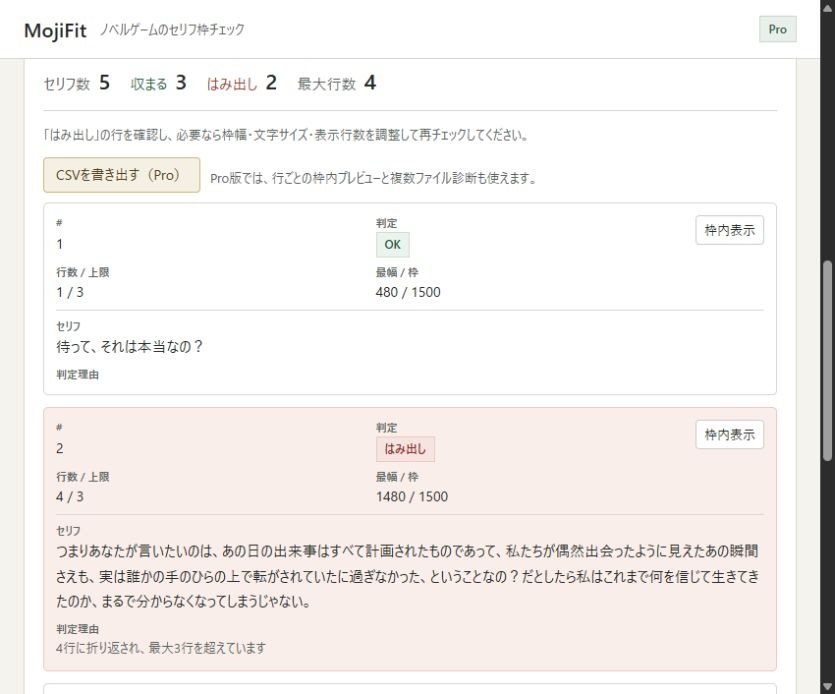Viewport: 835px width, 694px height.
Task: Click the 4行に折り返され reason text
Action: point(161,648)
